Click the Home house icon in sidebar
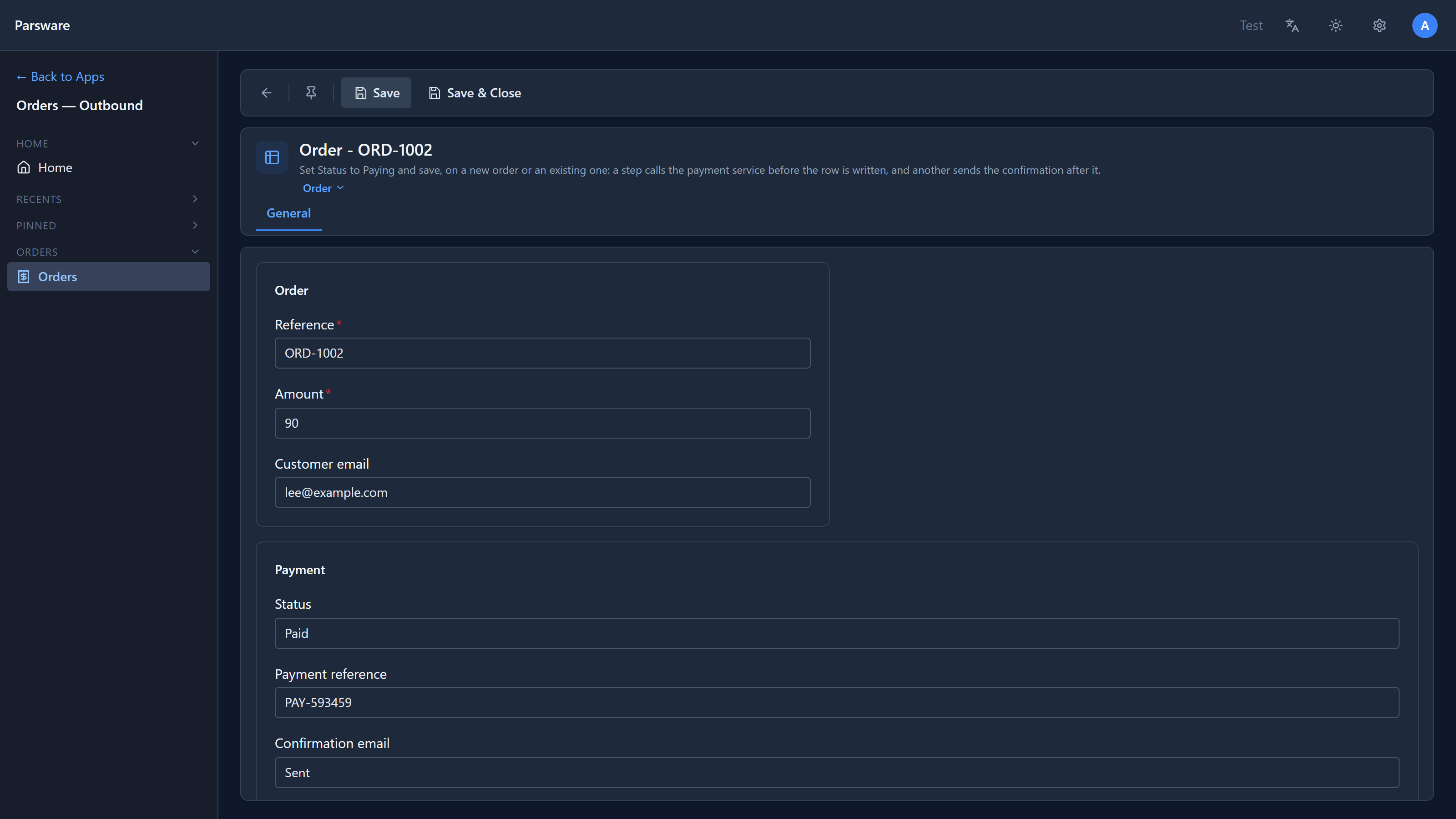Viewport: 1456px width, 819px height. click(x=24, y=167)
